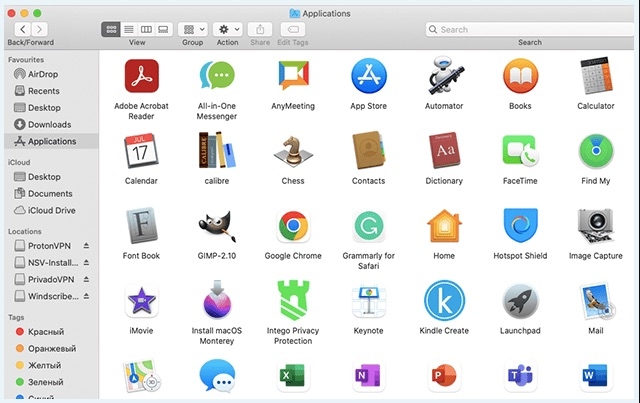Viewport: 640px width, 403px height.
Task: Open the Microsoft OneNote icon
Action: coord(369,376)
